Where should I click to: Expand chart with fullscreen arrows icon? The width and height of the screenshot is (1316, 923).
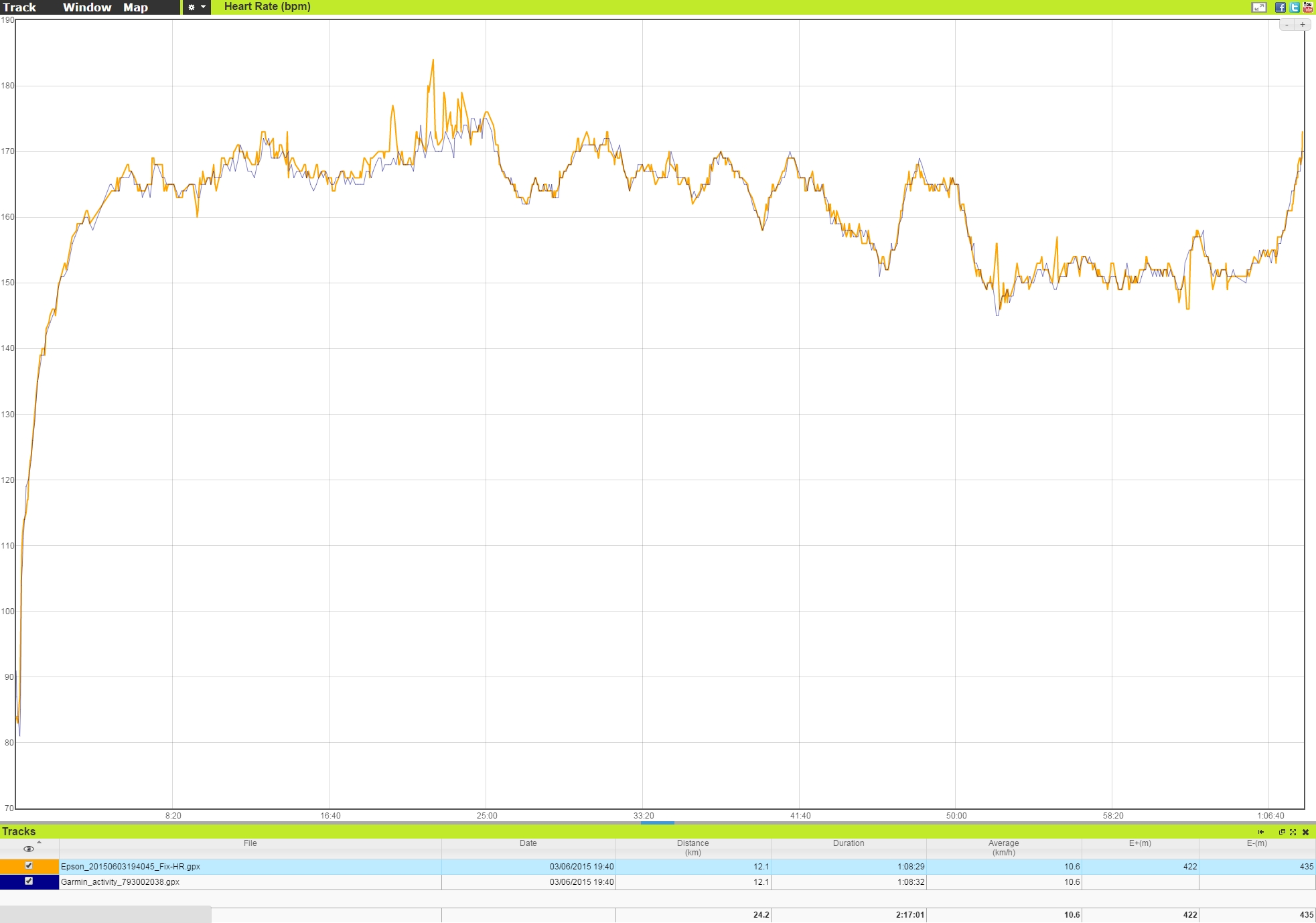(x=1258, y=7)
